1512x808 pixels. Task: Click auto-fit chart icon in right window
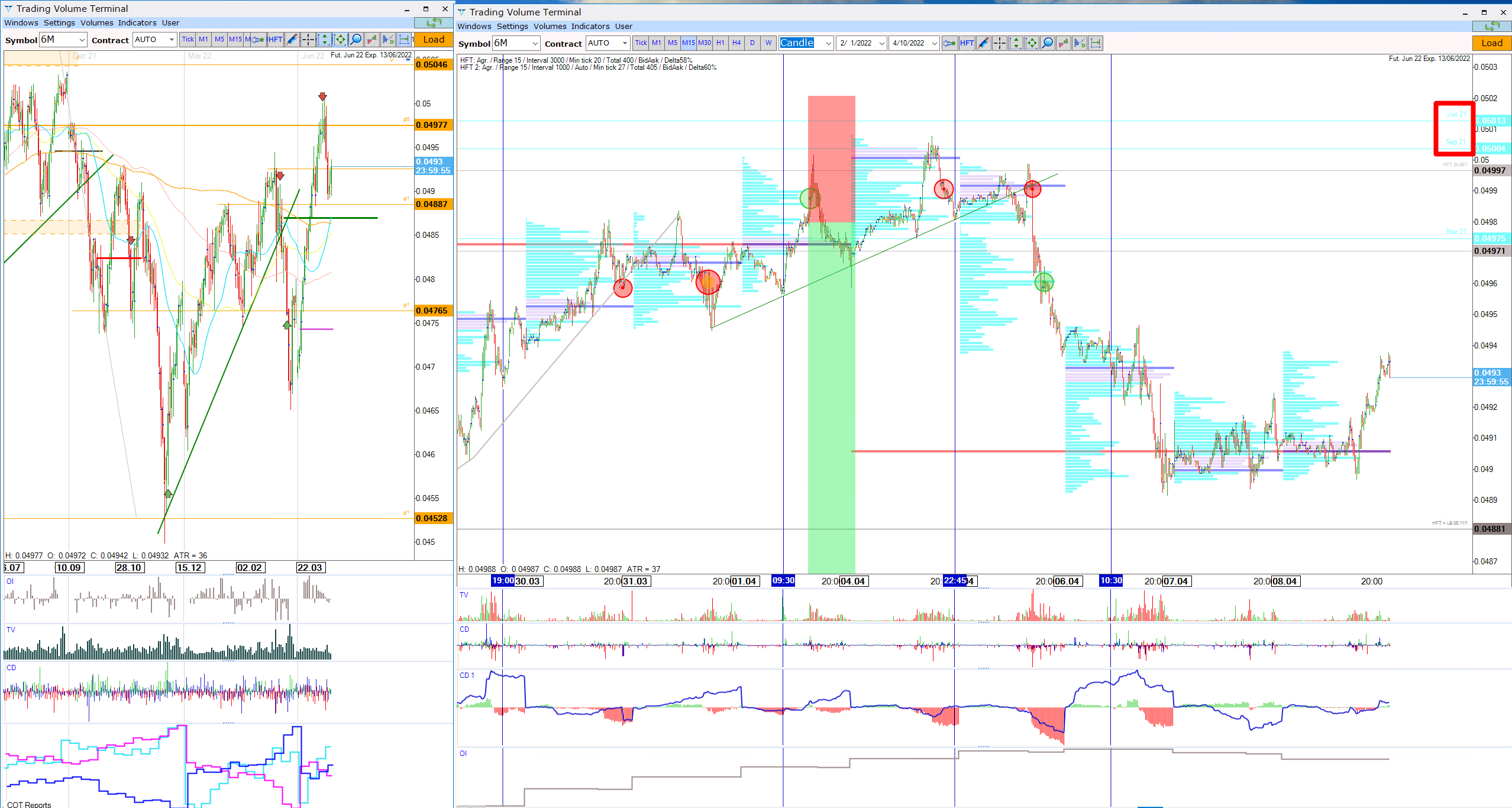(1032, 43)
